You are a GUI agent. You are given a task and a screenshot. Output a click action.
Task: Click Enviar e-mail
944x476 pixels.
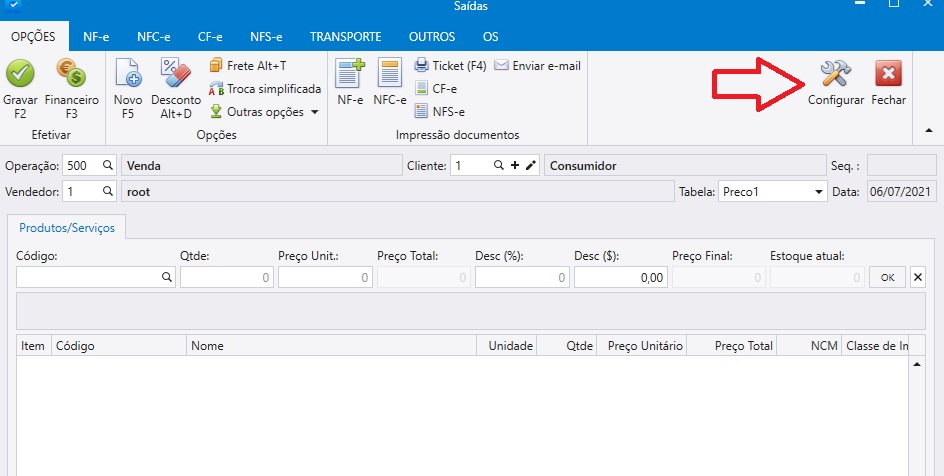(538, 66)
